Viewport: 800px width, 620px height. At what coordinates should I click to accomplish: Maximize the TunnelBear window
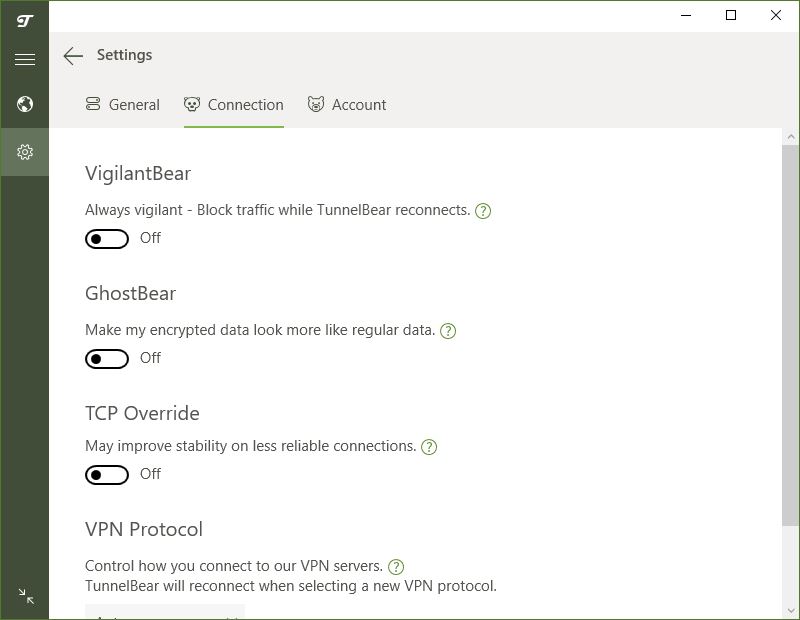731,15
